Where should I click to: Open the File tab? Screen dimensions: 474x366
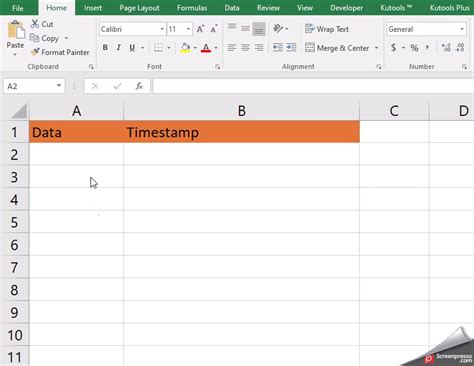click(18, 8)
